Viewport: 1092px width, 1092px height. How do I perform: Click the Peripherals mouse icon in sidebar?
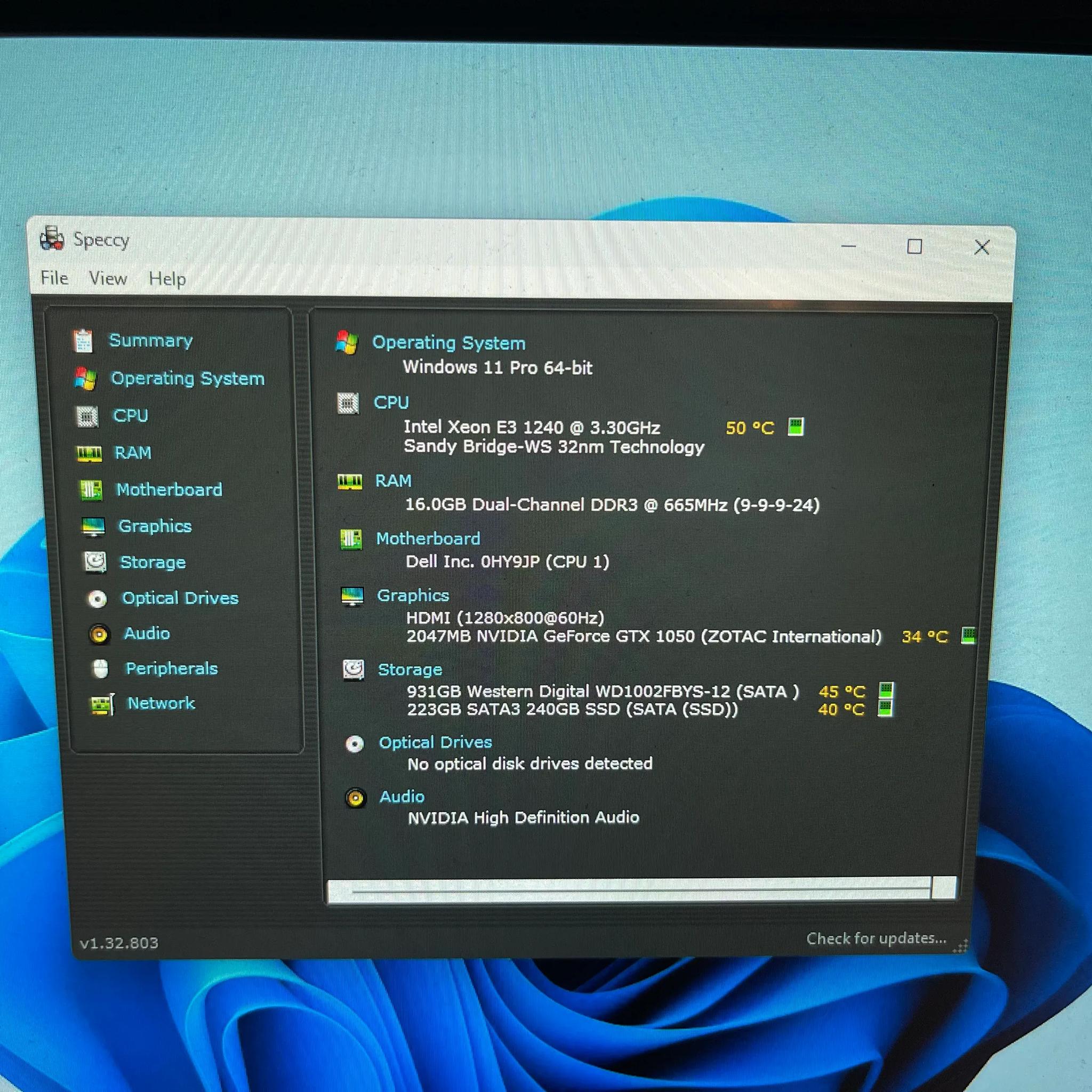pos(101,669)
